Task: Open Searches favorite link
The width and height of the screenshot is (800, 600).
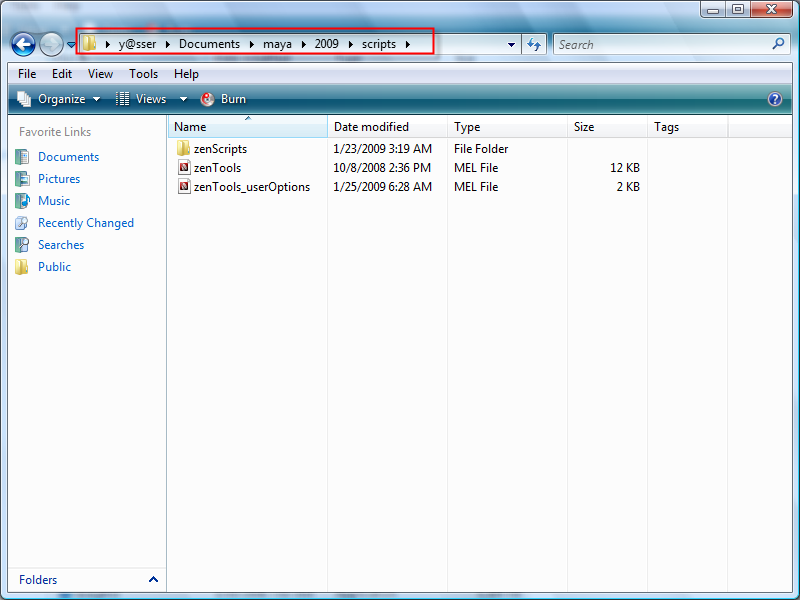Action: point(61,245)
